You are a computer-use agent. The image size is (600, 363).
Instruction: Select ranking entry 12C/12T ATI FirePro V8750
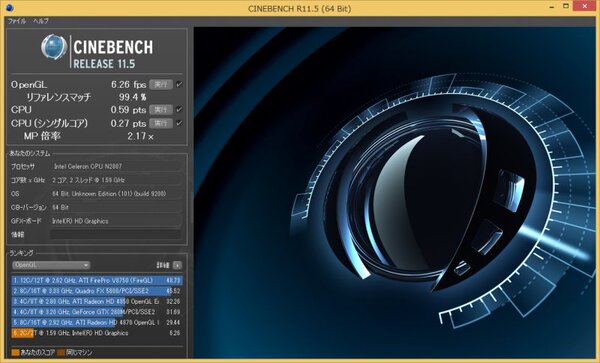pyautogui.click(x=97, y=280)
